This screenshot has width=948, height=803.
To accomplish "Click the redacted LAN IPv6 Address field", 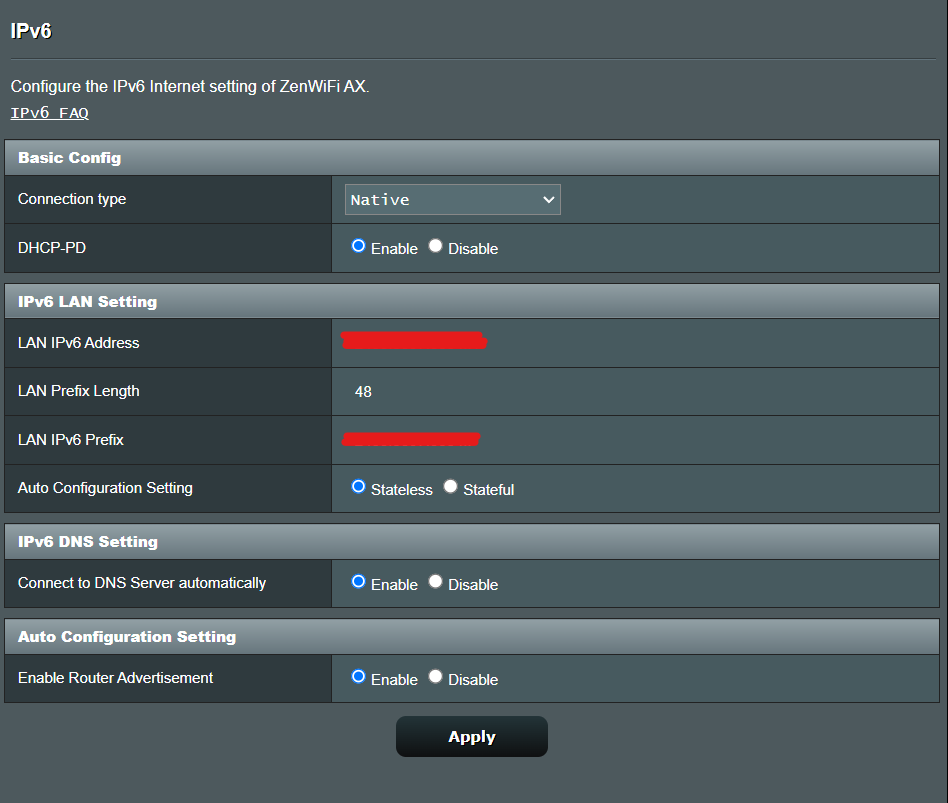I will [414, 341].
